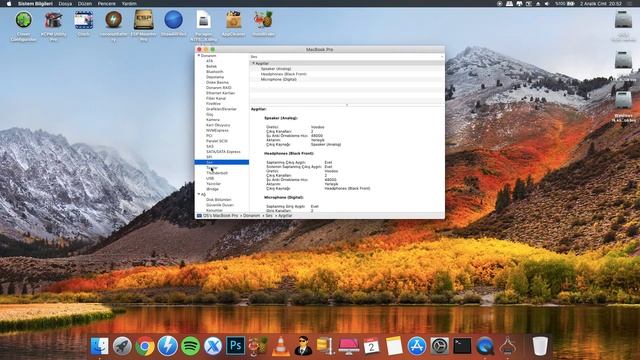Launch Google Chrome from the dock

145,346
